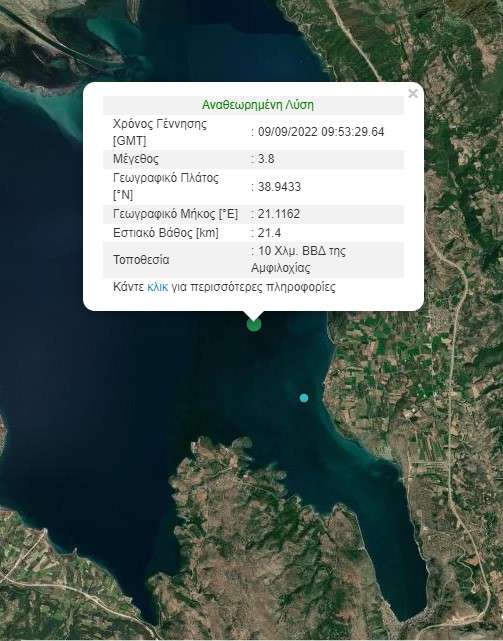
Task: Select the cyan earthquake marker near the coast
Action: (303, 398)
